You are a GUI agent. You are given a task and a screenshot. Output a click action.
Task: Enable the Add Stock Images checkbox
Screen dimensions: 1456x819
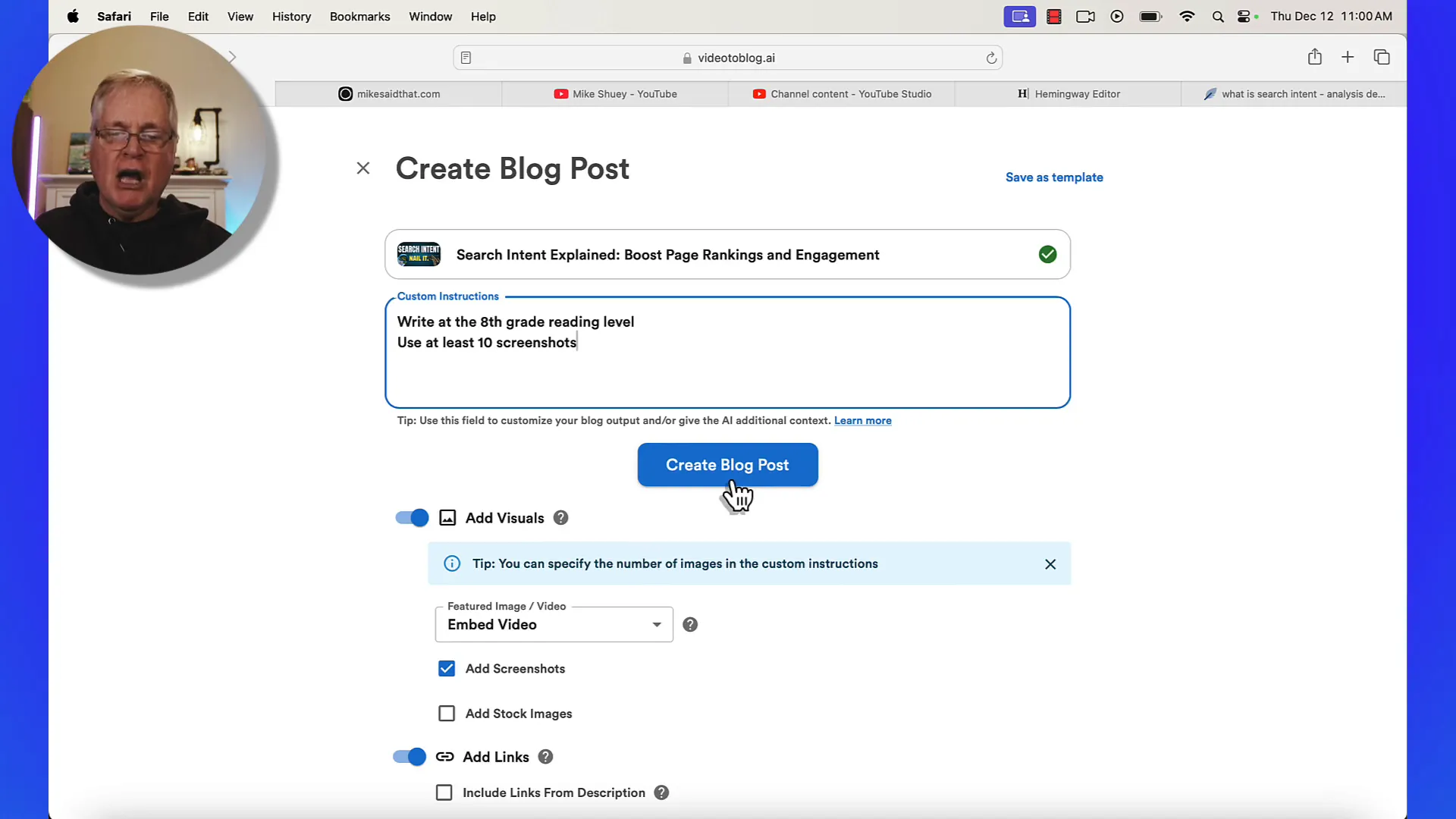(x=447, y=713)
